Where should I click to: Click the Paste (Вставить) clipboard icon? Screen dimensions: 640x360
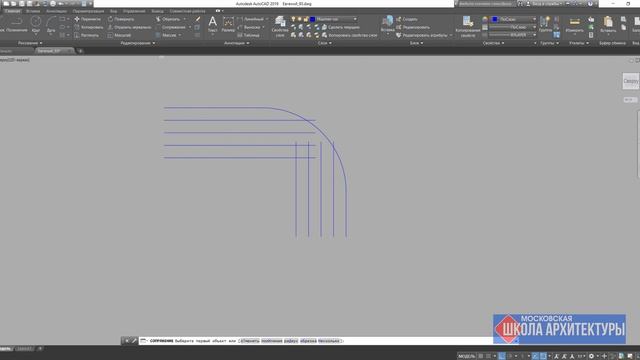point(608,24)
